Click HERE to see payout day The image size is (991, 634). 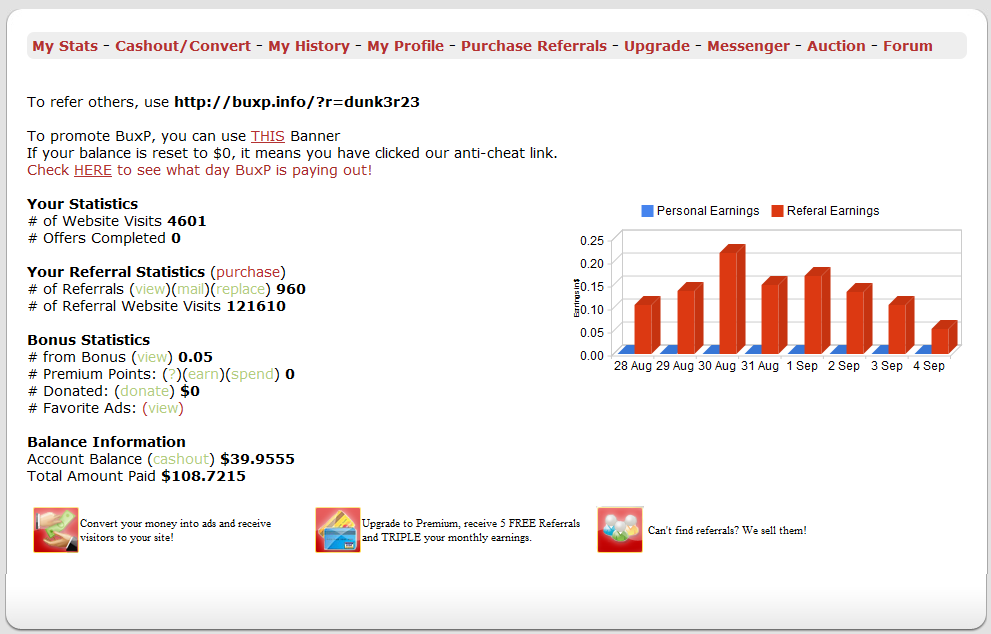coord(93,171)
